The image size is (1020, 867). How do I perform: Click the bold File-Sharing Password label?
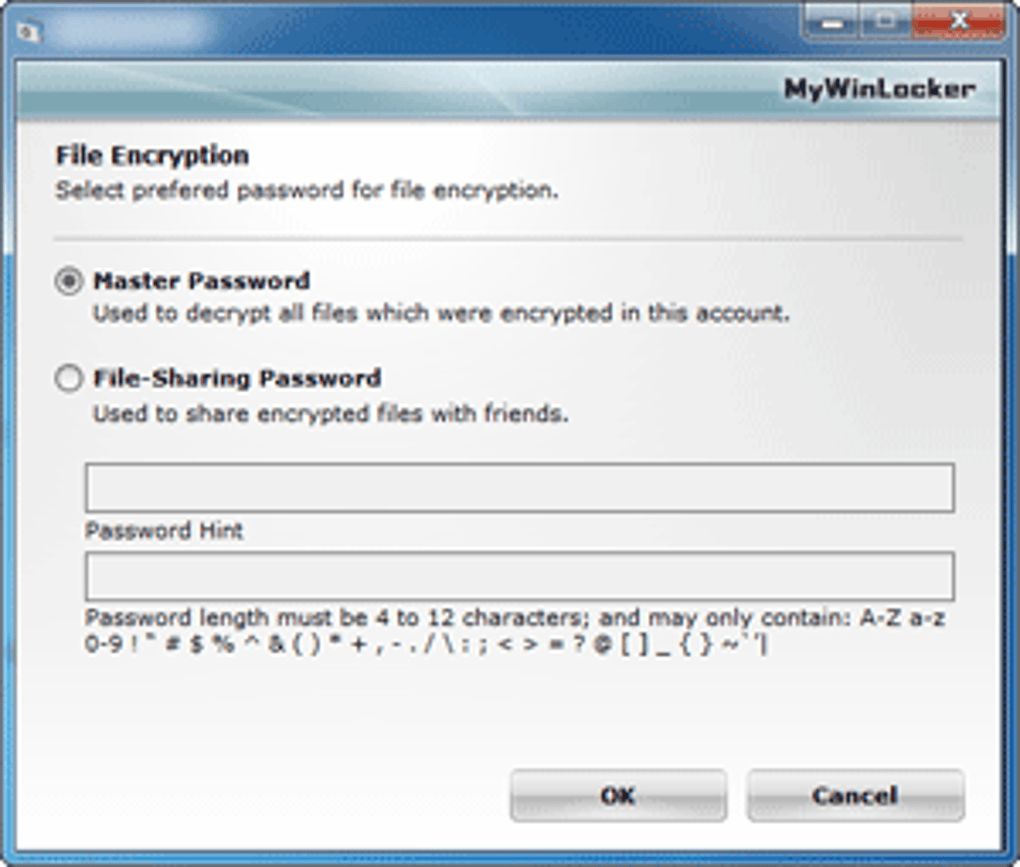click(x=237, y=378)
